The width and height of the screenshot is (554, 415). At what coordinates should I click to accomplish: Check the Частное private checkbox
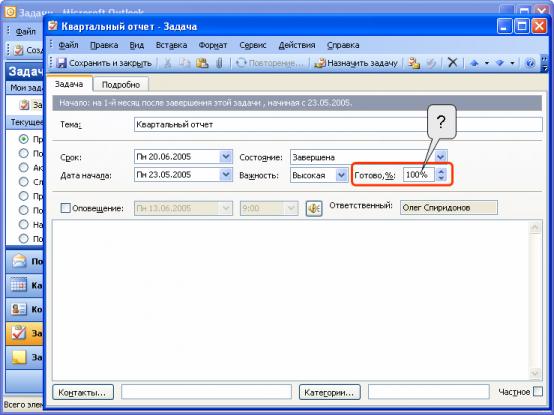pyautogui.click(x=538, y=391)
